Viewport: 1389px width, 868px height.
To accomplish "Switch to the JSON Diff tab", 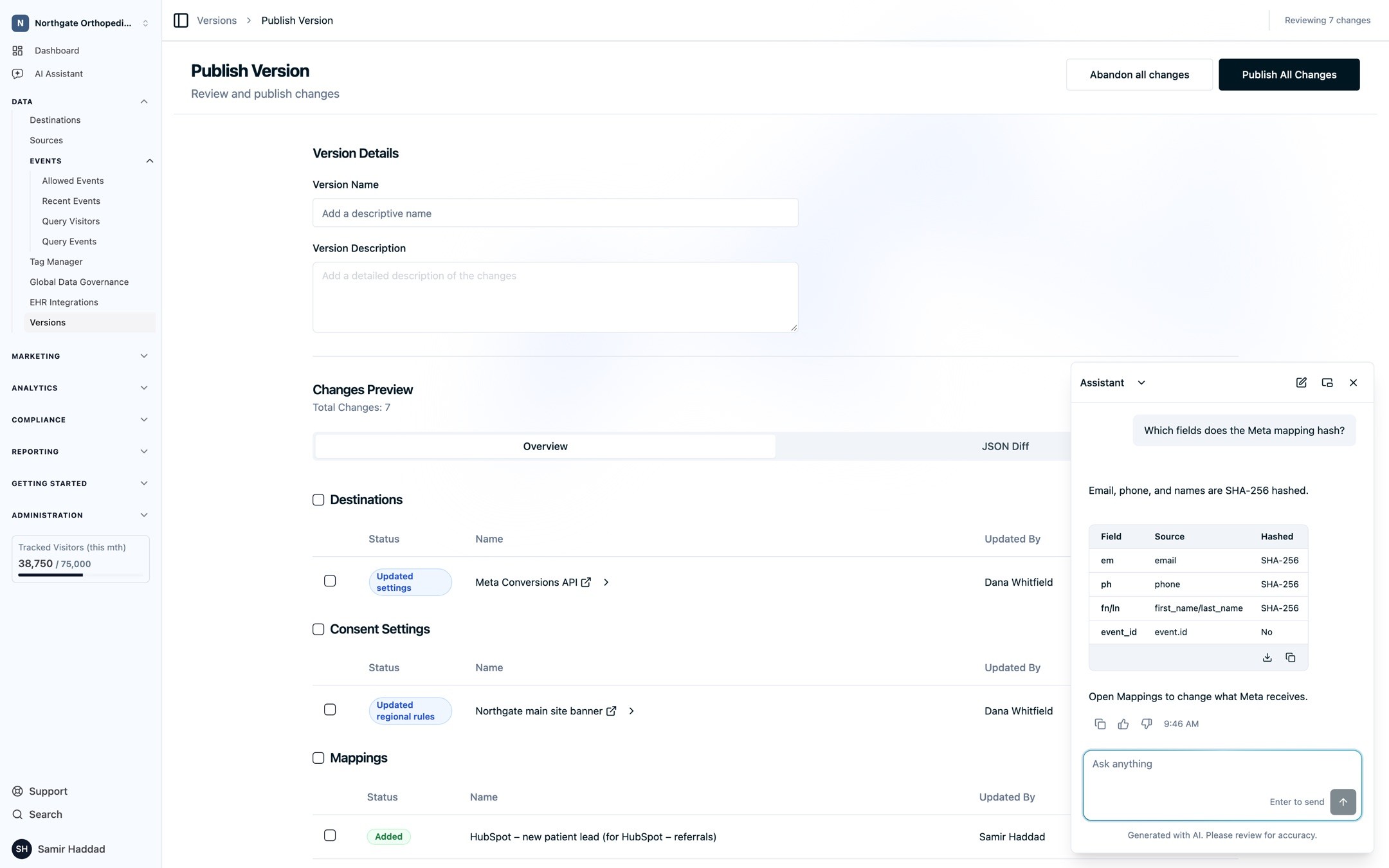I will coord(1005,446).
